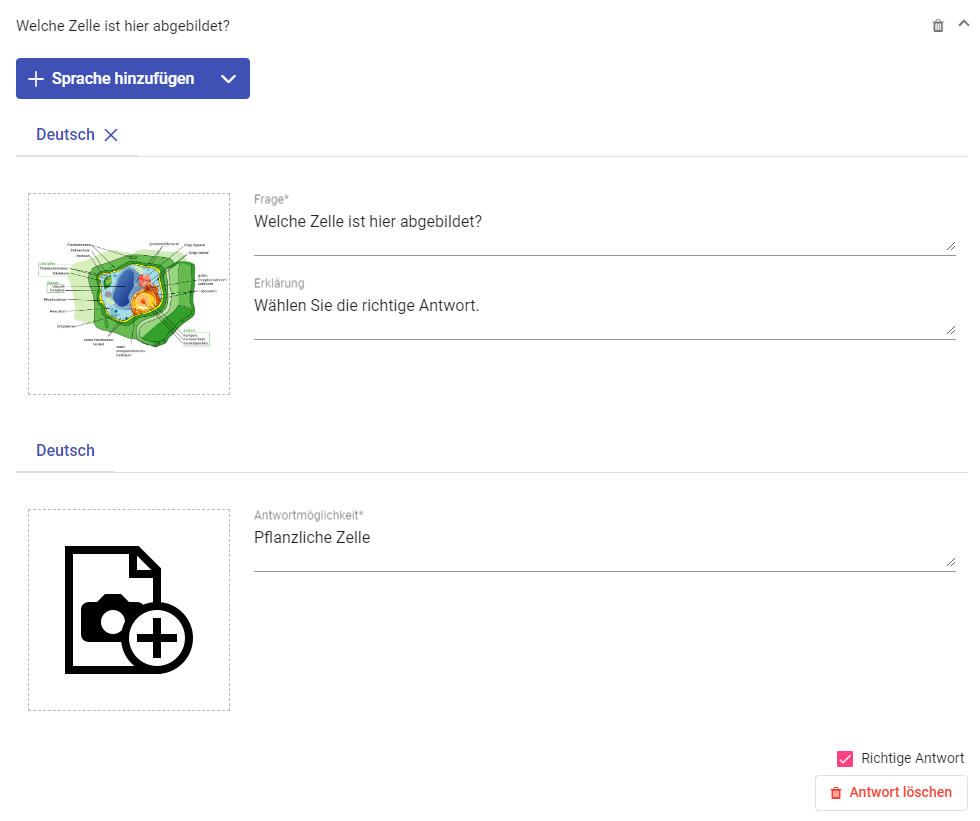Click the trash icon to delete the question
Screen dimensions: 980x821
pyautogui.click(x=938, y=26)
